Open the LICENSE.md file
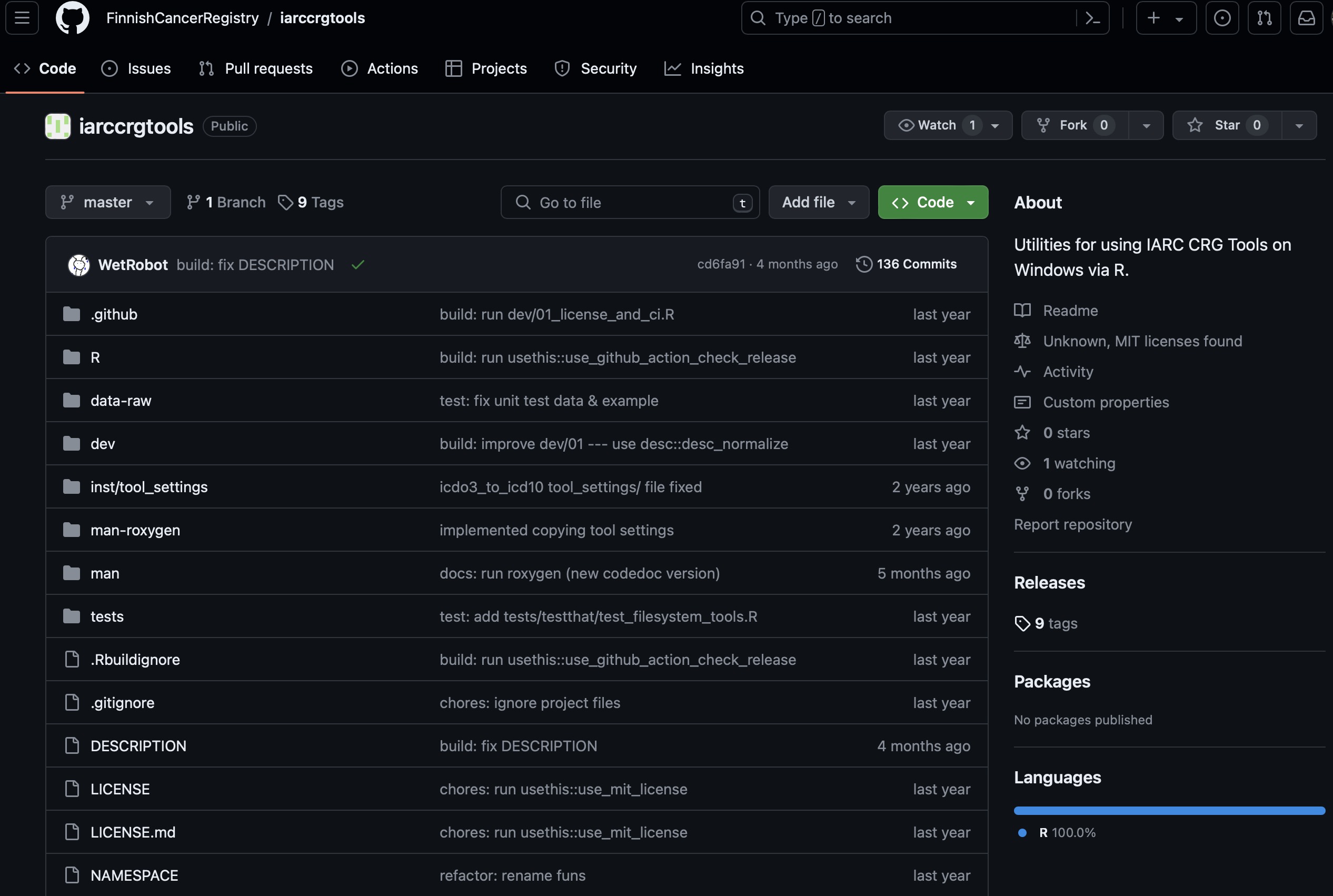The height and width of the screenshot is (896, 1333). [x=133, y=832]
